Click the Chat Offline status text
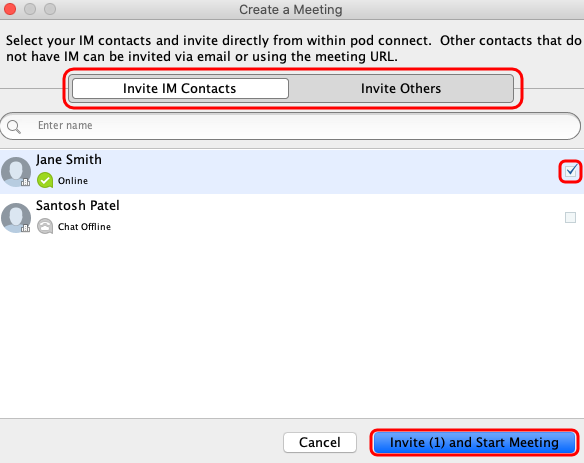This screenshot has width=584, height=463. click(84, 226)
